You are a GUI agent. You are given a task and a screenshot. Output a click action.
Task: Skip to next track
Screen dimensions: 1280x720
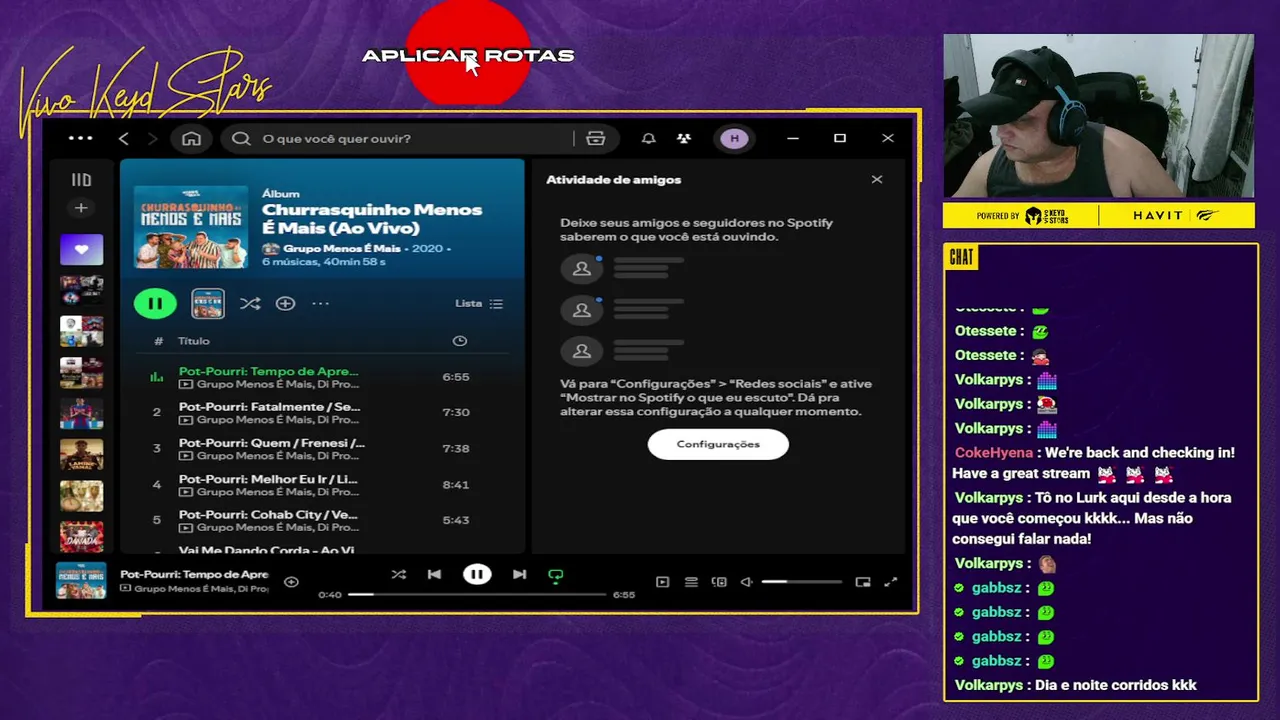tap(519, 574)
